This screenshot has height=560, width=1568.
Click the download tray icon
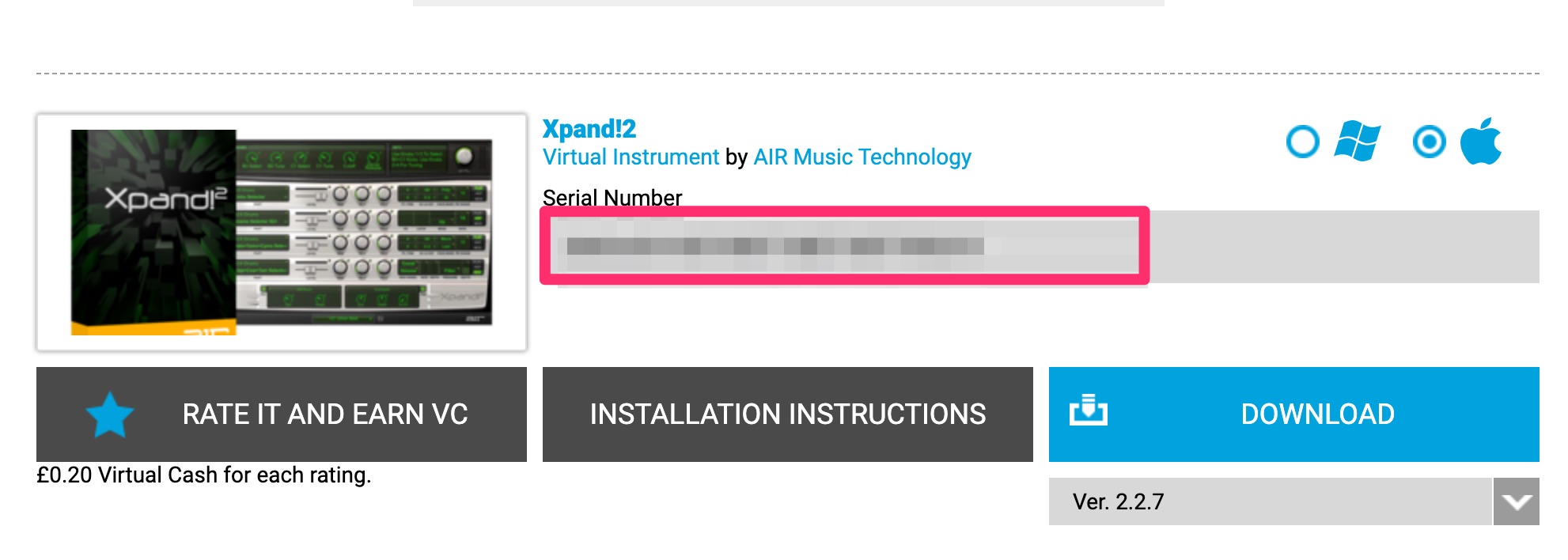click(1089, 411)
